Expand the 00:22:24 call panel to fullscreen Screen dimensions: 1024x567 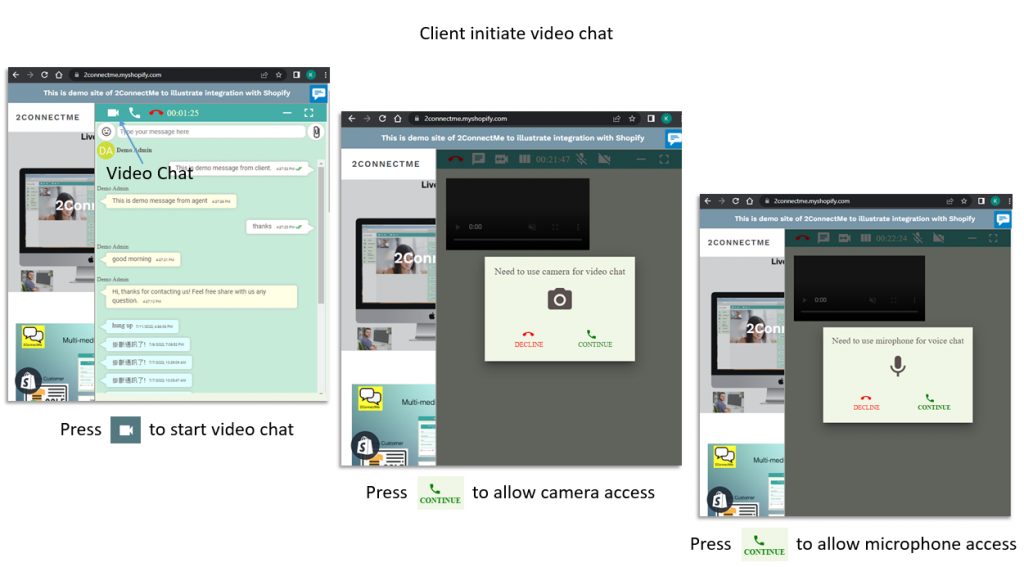click(x=993, y=238)
